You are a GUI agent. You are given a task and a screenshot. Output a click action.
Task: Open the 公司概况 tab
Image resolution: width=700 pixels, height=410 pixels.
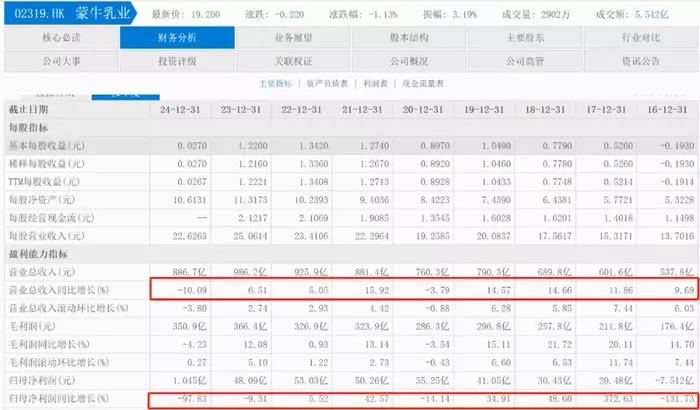pos(408,60)
